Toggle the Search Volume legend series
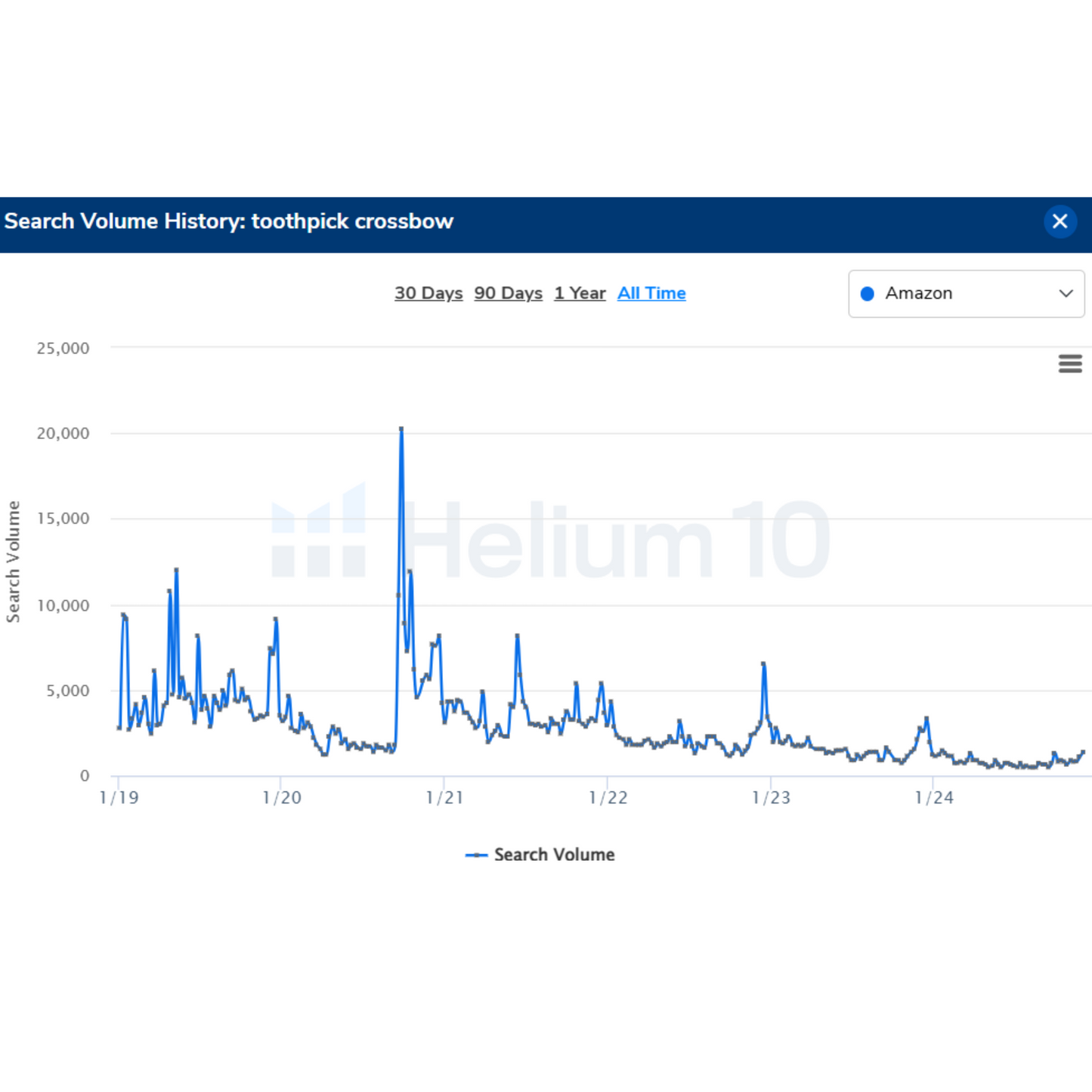Viewport: 1092px width, 1092px height. click(540, 855)
